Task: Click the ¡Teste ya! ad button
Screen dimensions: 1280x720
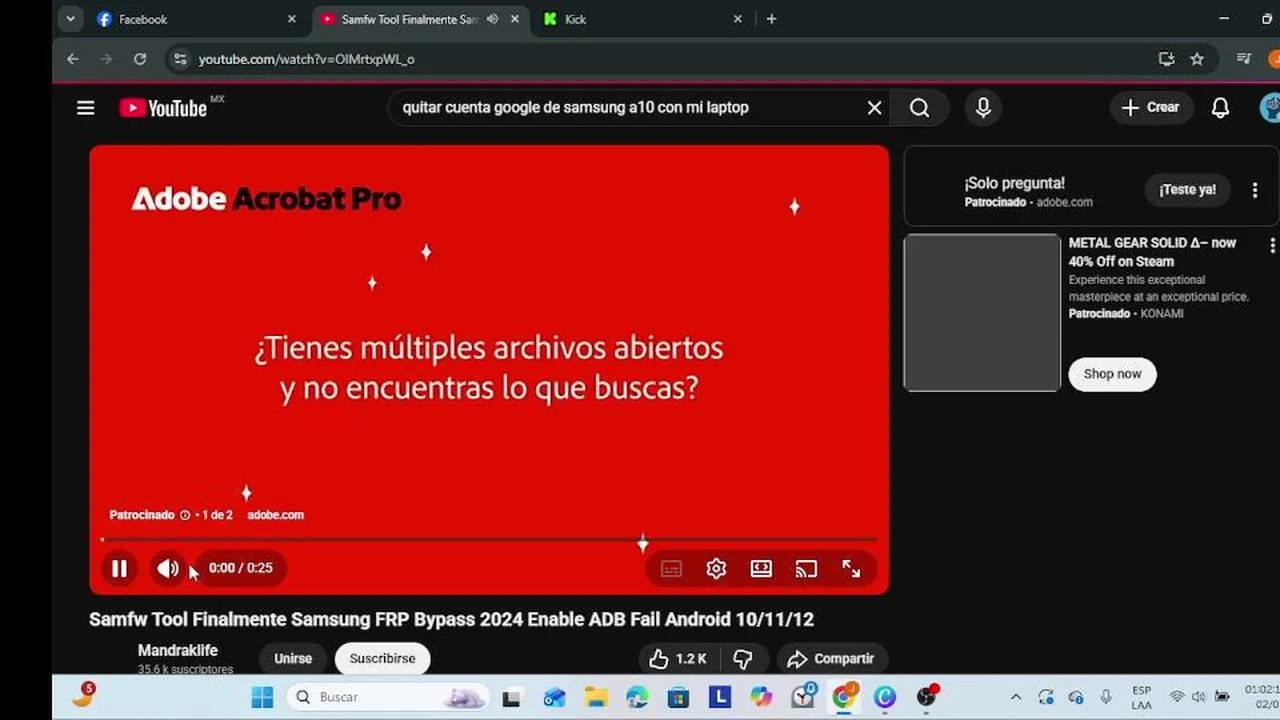Action: tap(1188, 190)
